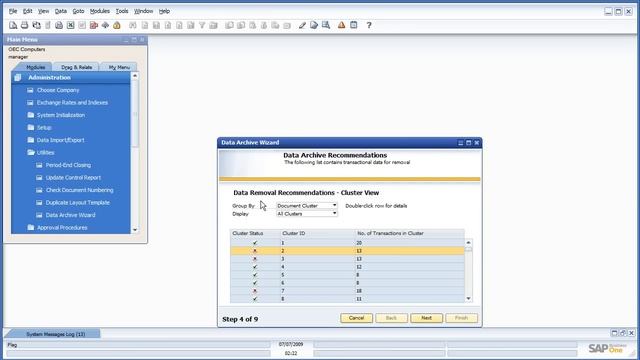
Task: Open Exchange Rates and Indexes
Action: coord(72,102)
